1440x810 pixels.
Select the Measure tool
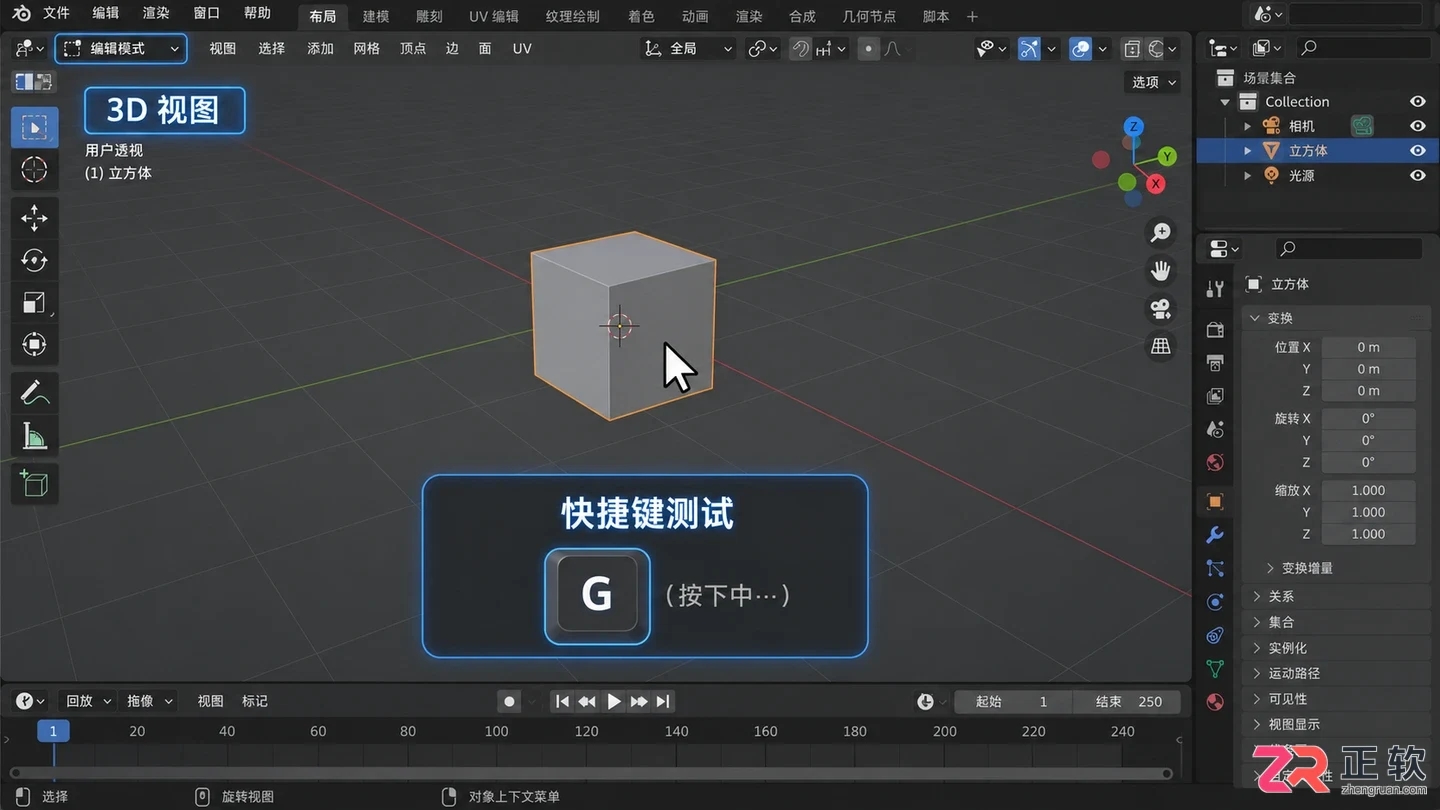[34, 435]
